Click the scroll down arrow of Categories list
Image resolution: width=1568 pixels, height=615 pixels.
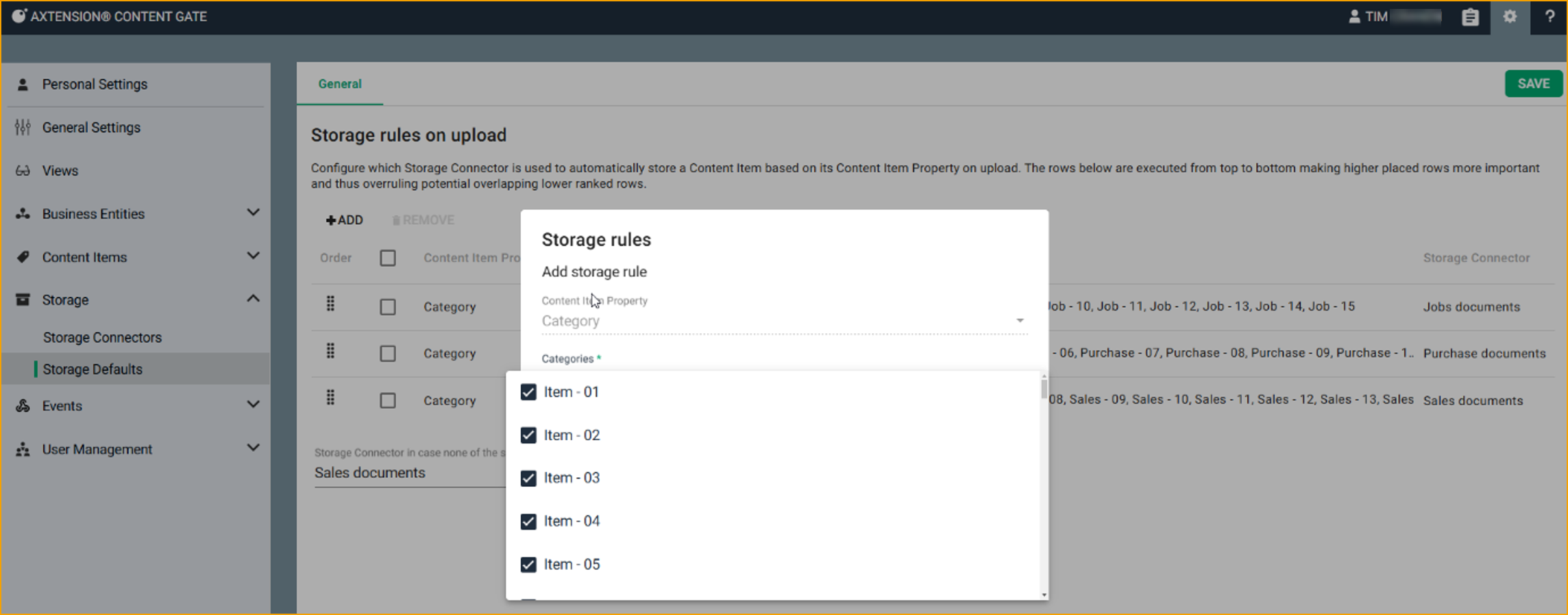point(1044,595)
